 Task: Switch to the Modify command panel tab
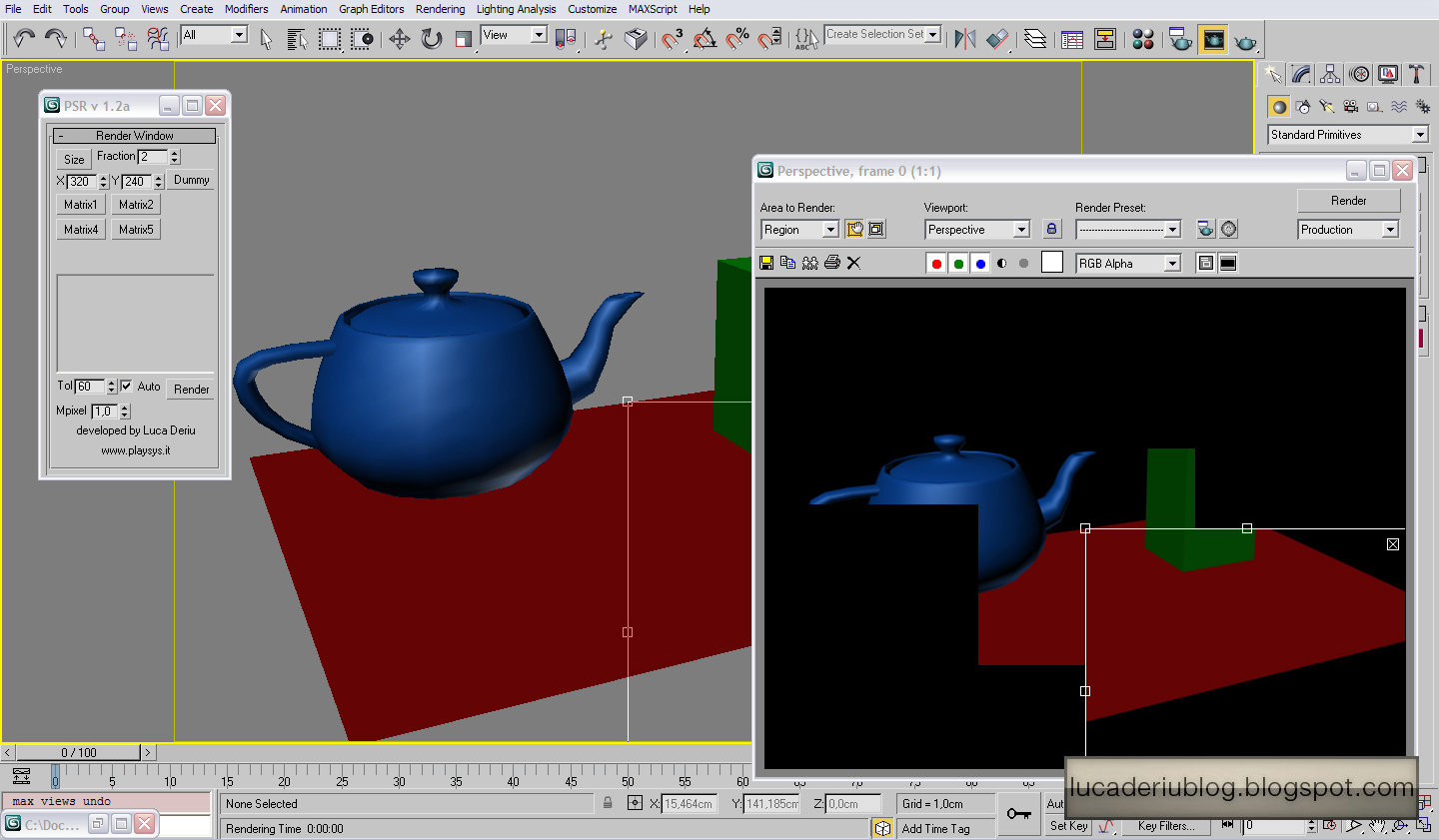(x=1301, y=74)
